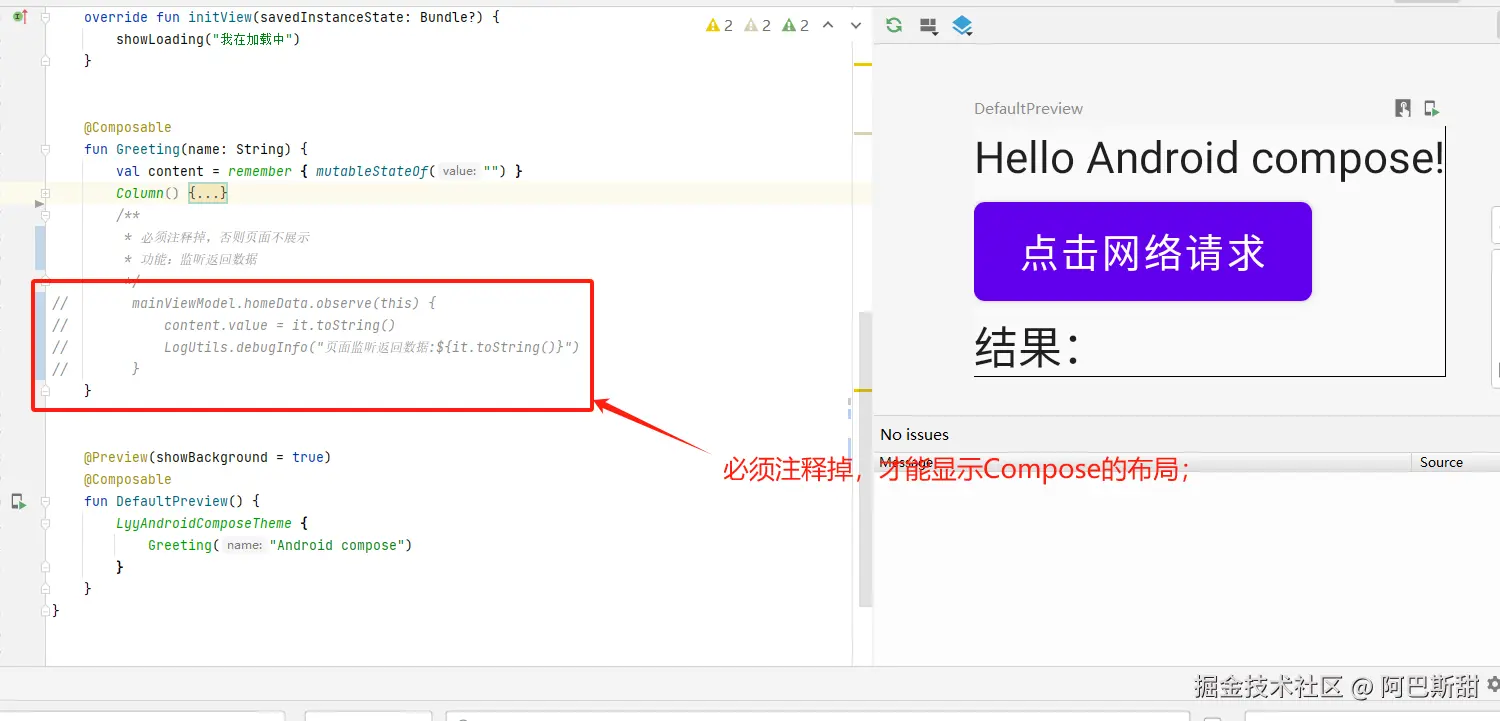This screenshot has width=1500, height=721.
Task: Click the name: inlay hint in the Greeting call
Action: [244, 545]
